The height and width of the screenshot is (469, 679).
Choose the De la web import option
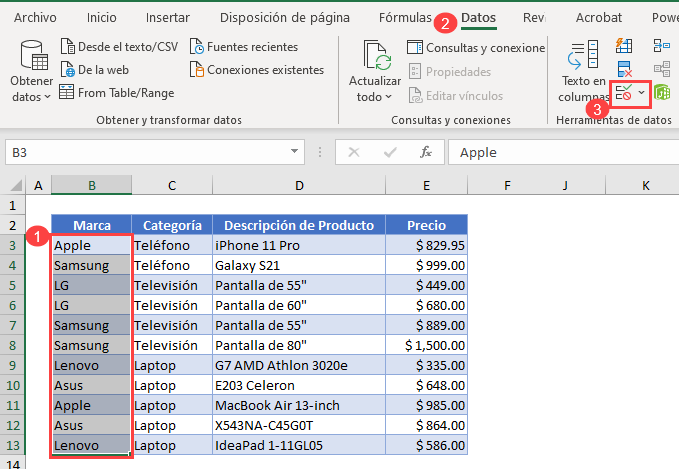pyautogui.click(x=94, y=70)
